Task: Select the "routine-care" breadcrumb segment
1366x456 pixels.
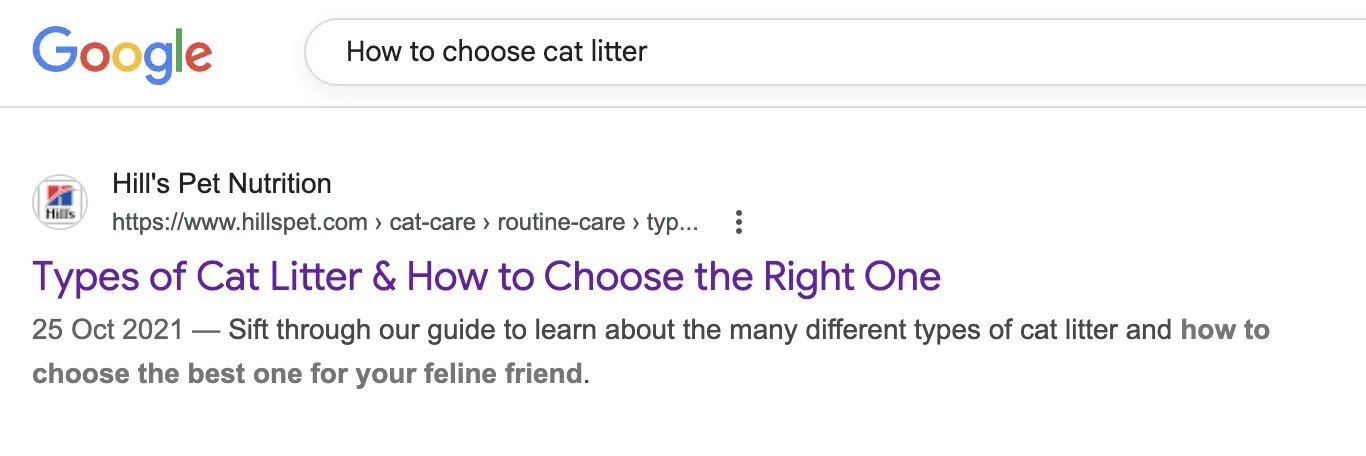Action: [561, 222]
